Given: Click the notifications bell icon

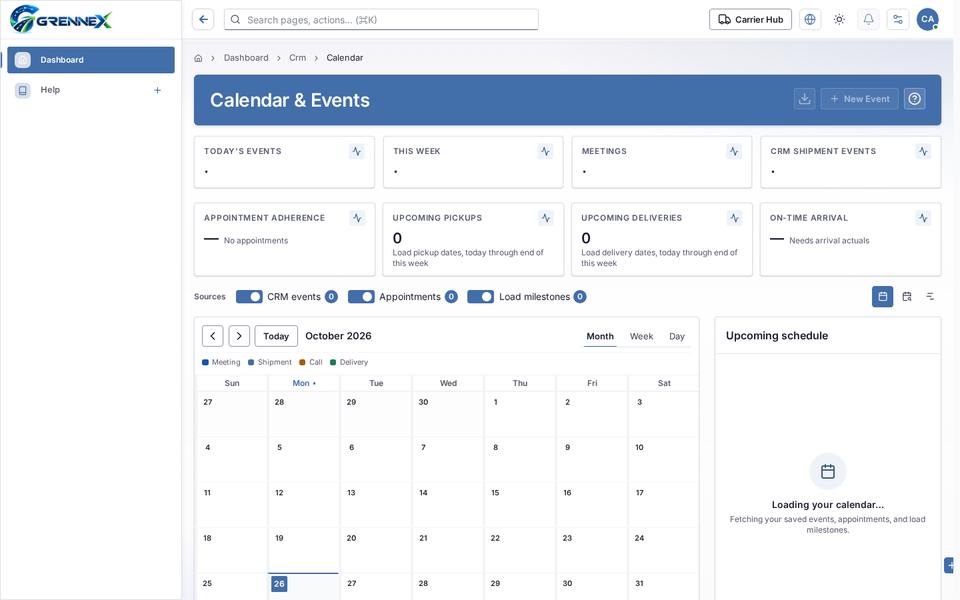Looking at the screenshot, I should click(868, 20).
